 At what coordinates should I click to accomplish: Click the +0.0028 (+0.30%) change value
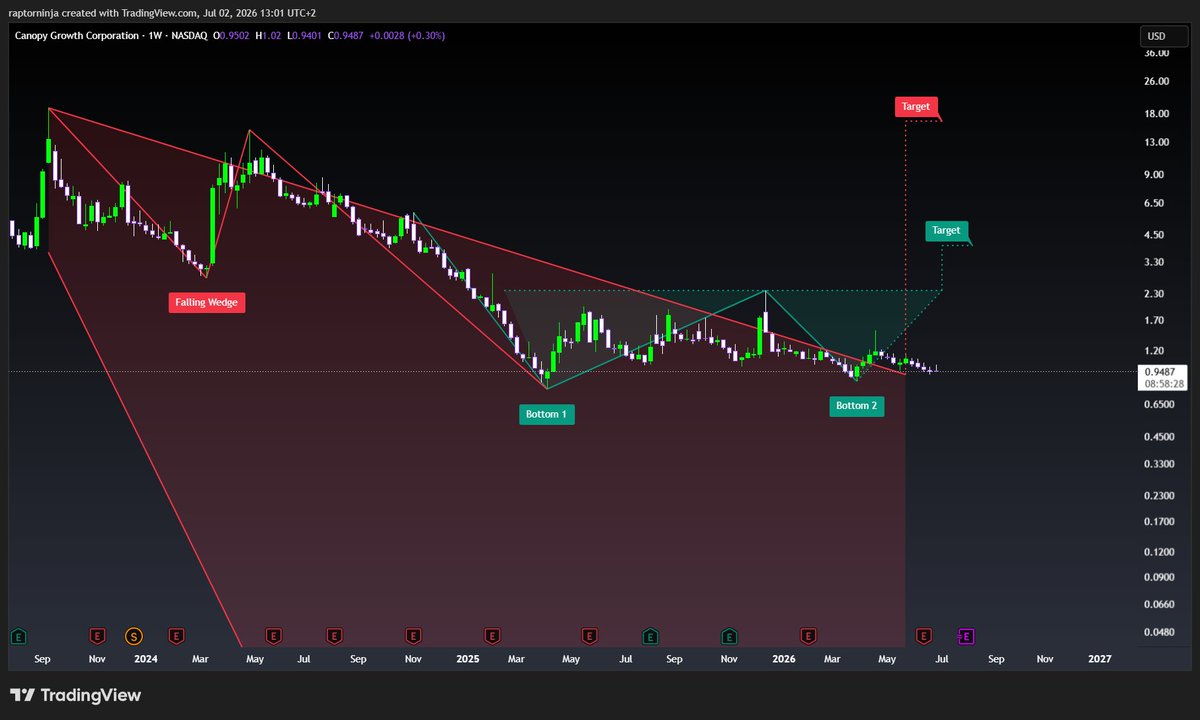[x=408, y=35]
